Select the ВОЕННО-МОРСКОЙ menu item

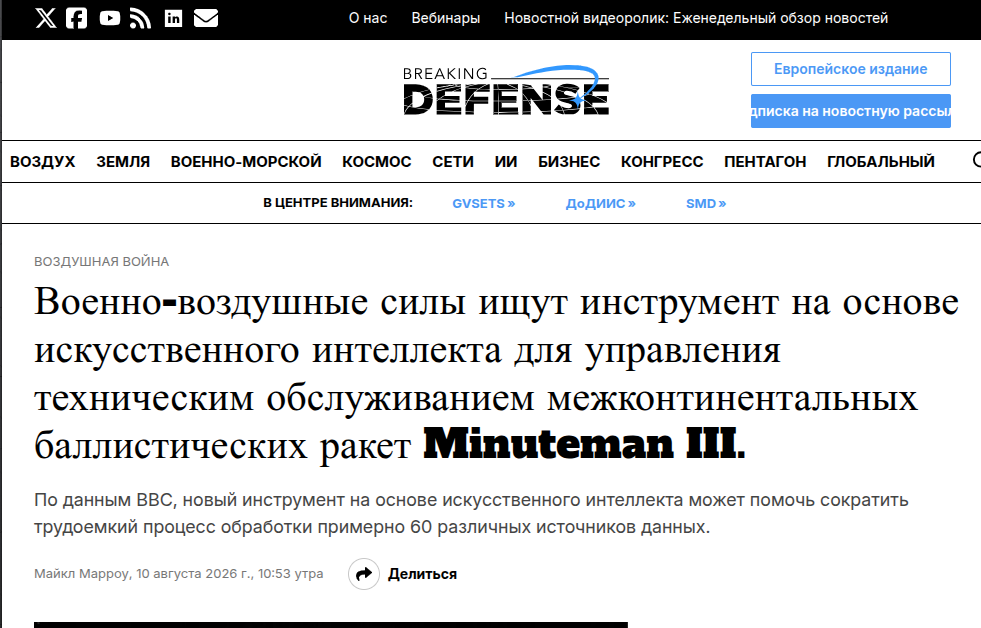pos(246,161)
